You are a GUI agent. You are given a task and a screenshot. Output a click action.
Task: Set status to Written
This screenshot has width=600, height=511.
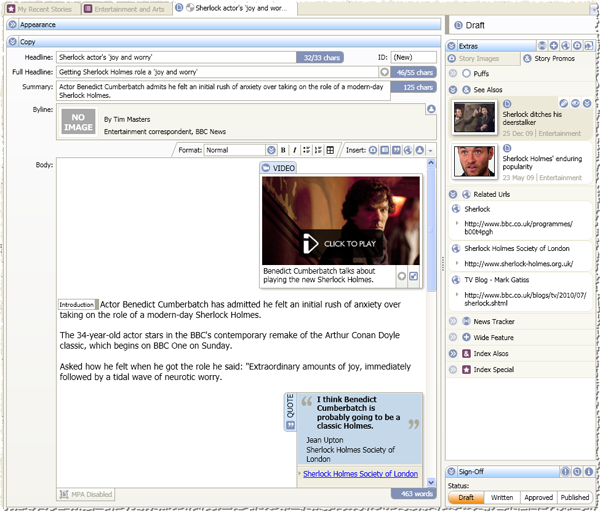(x=501, y=497)
